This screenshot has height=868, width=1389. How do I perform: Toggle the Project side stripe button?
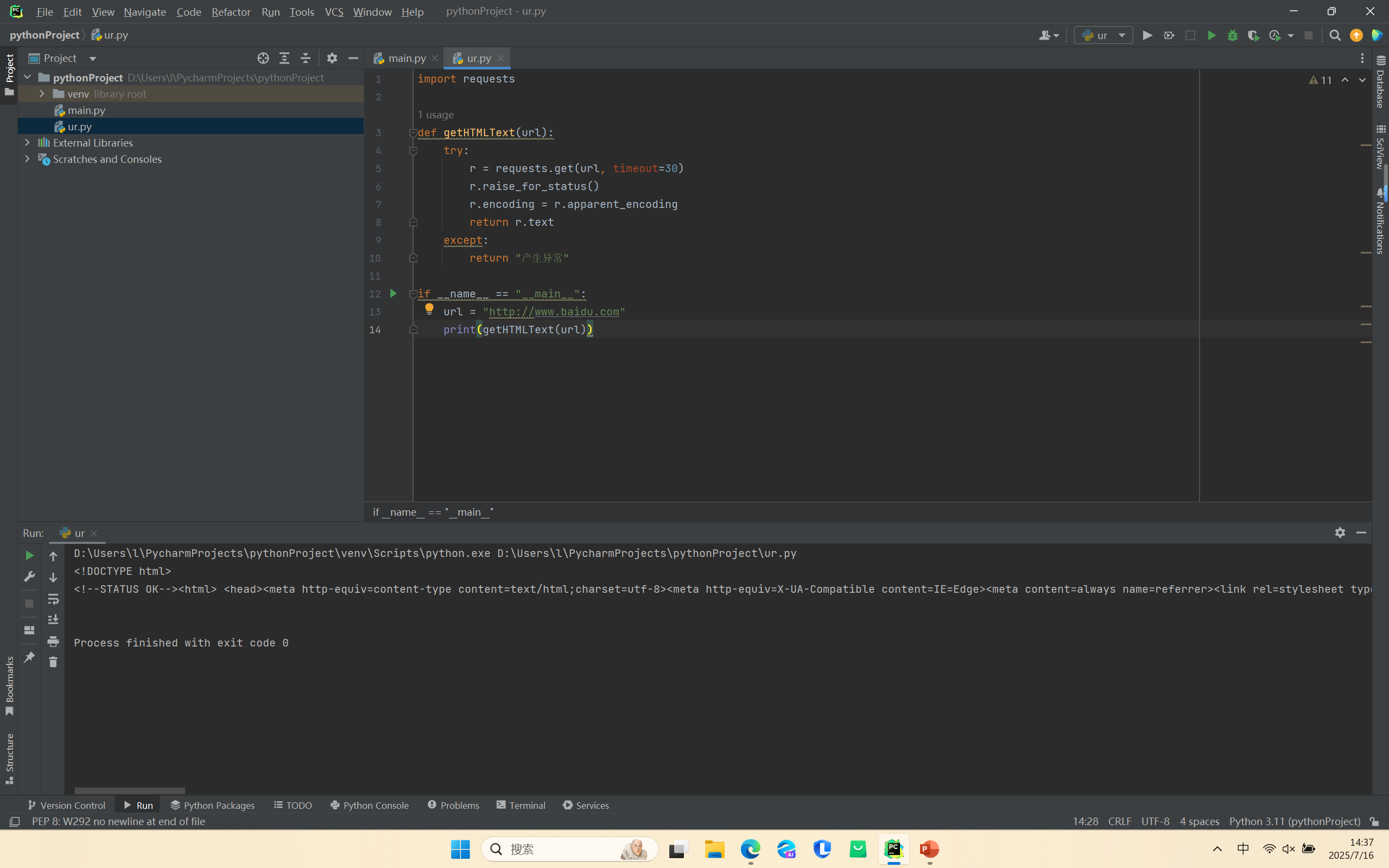9,74
